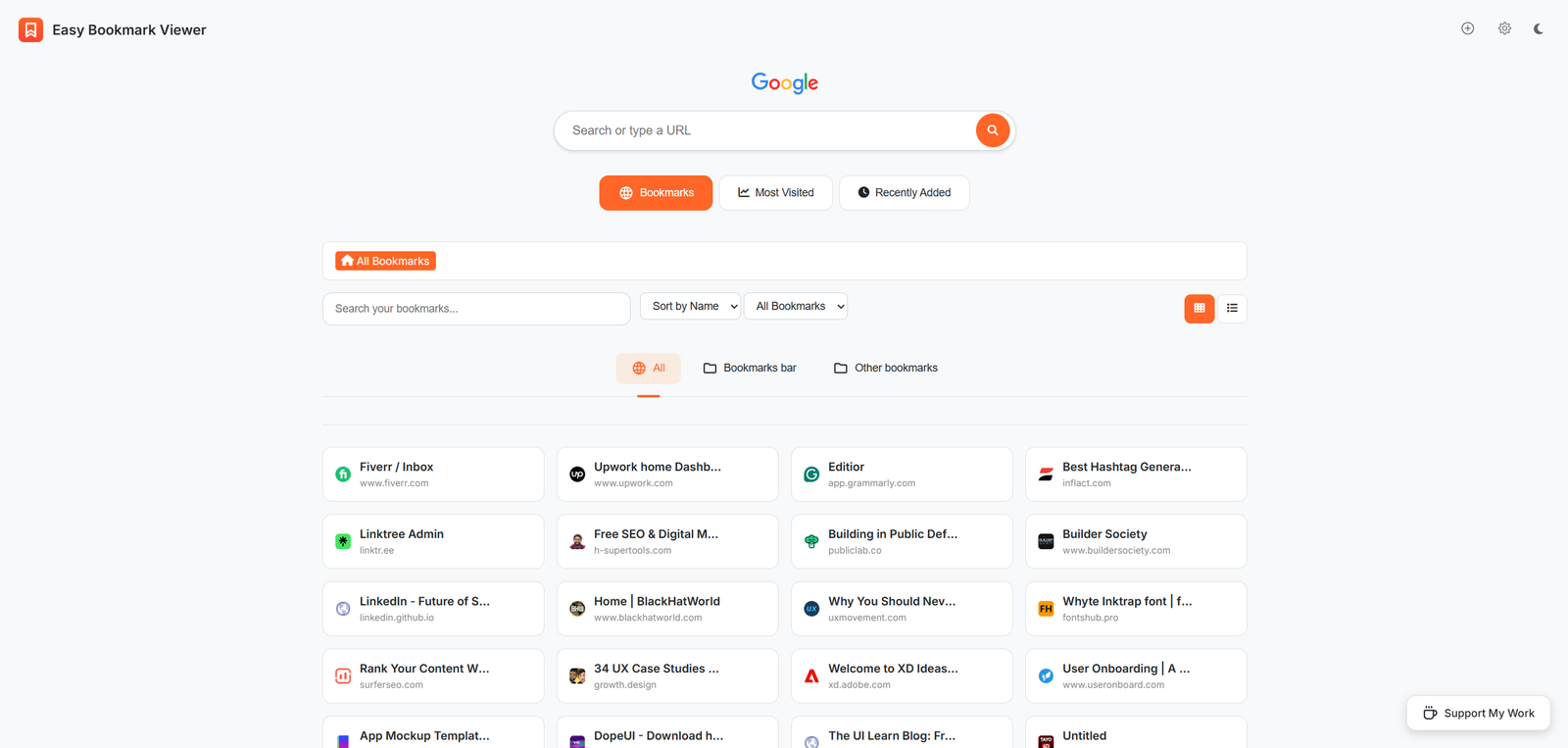
Task: Click the Search your bookmarks field
Action: click(476, 309)
